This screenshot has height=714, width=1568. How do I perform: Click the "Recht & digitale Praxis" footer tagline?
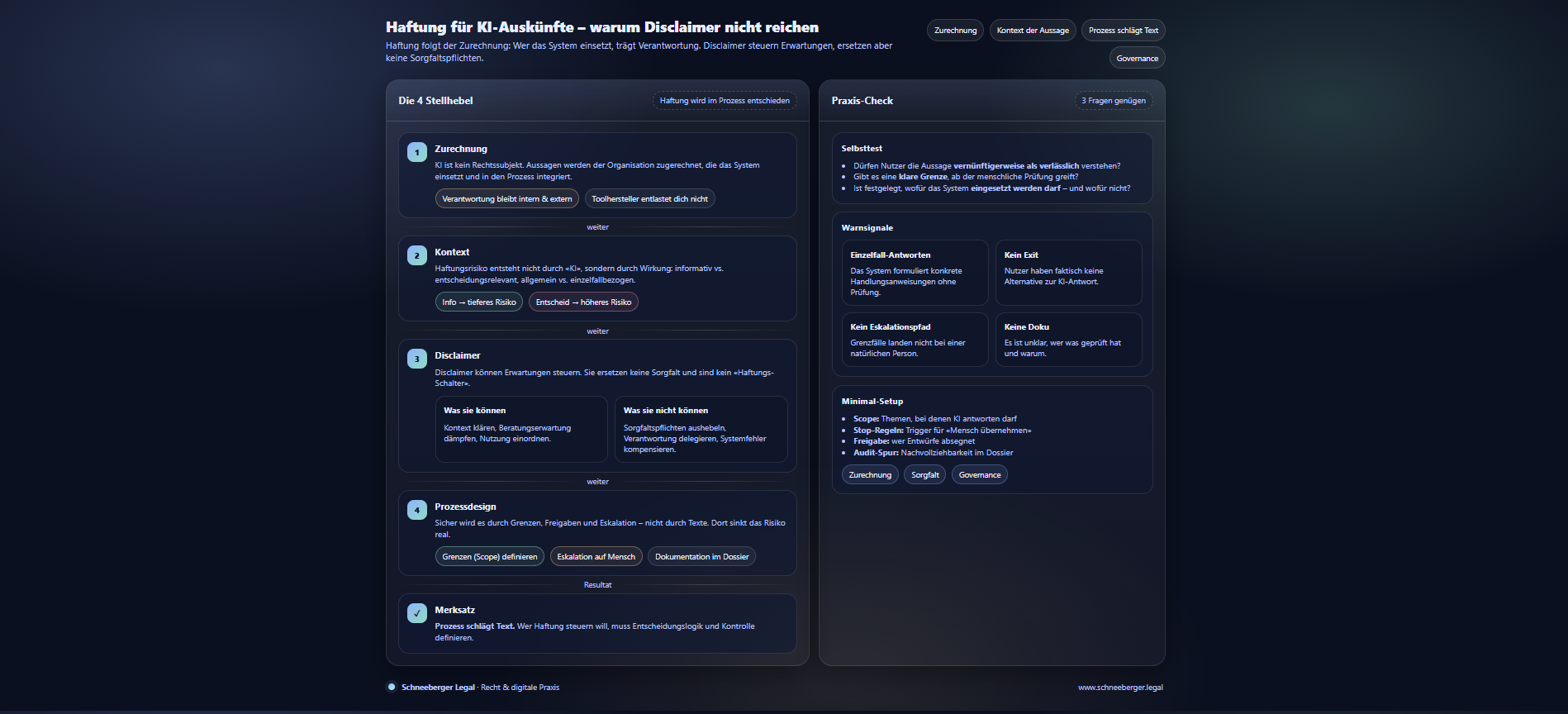(x=520, y=688)
